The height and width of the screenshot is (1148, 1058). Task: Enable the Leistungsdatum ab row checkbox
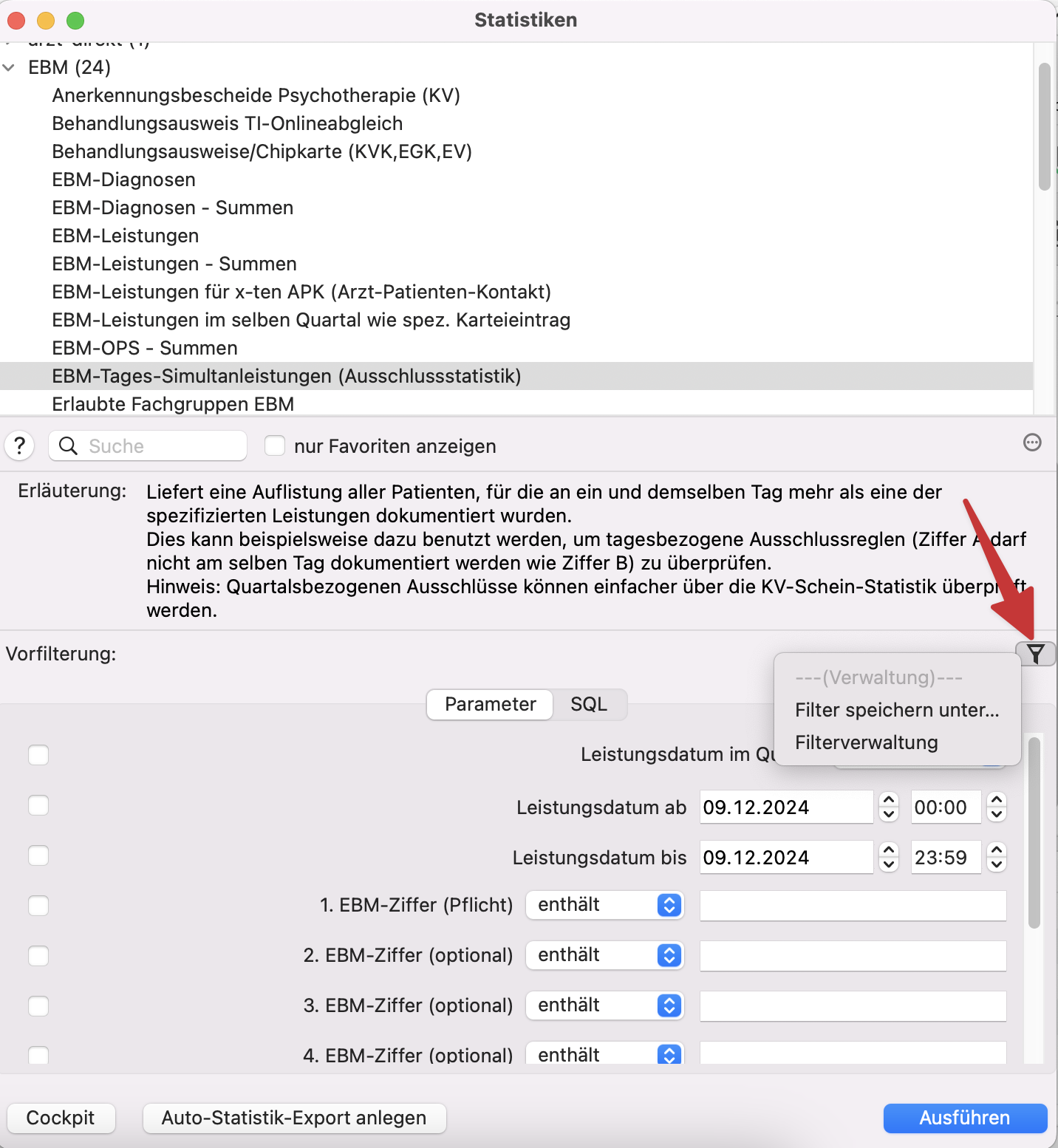38,805
